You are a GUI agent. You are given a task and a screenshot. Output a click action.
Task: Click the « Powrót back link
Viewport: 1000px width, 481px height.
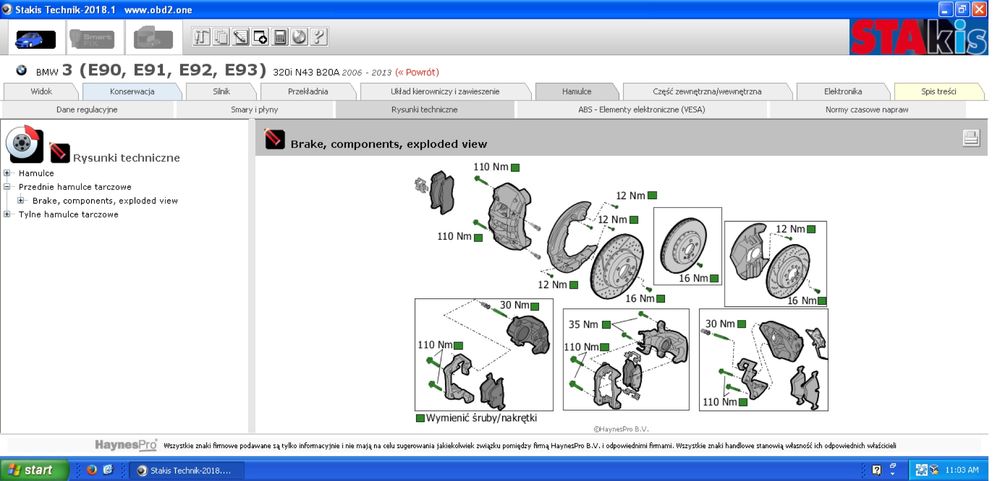pyautogui.click(x=417, y=72)
